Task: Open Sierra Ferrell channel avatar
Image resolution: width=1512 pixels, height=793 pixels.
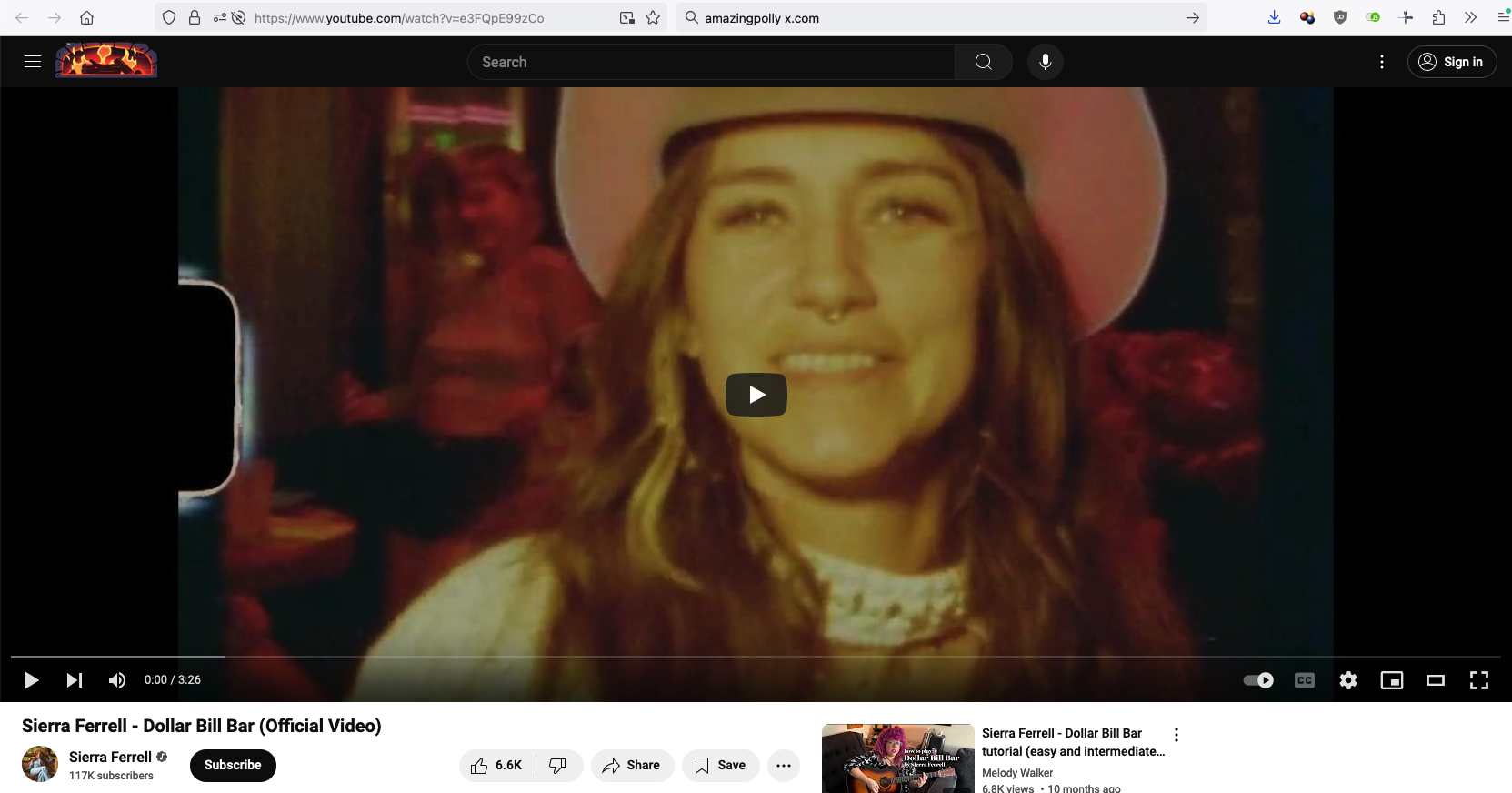Action: [x=40, y=764]
